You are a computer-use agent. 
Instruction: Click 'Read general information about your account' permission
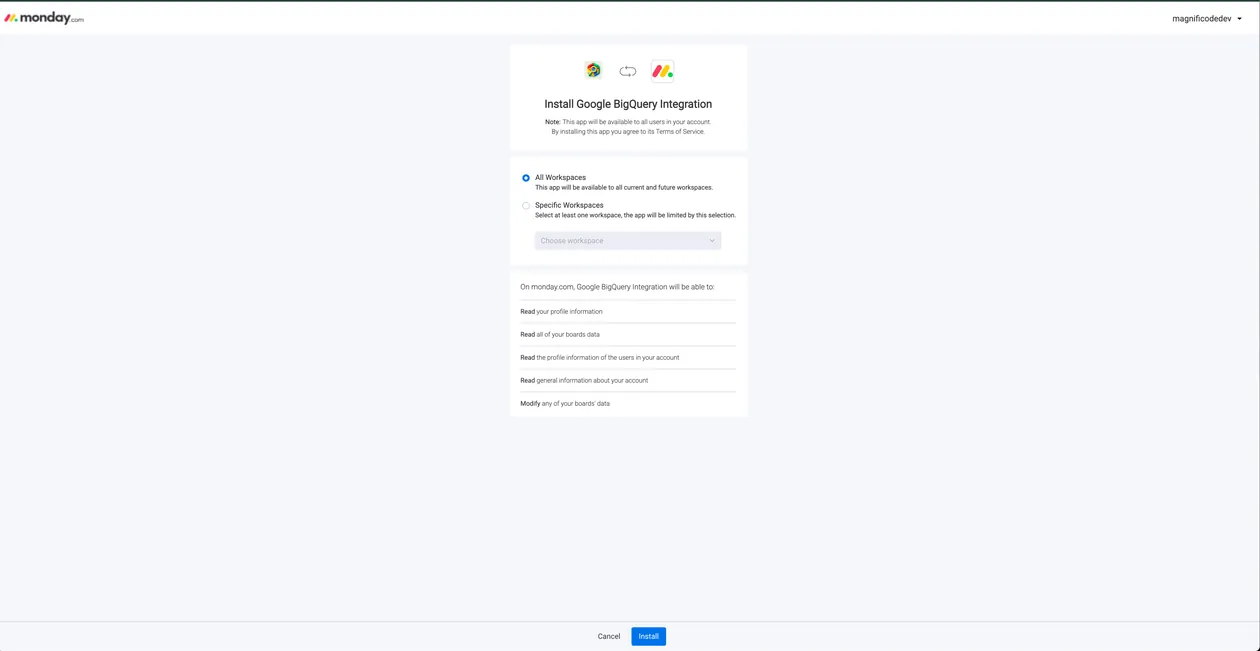tap(584, 381)
